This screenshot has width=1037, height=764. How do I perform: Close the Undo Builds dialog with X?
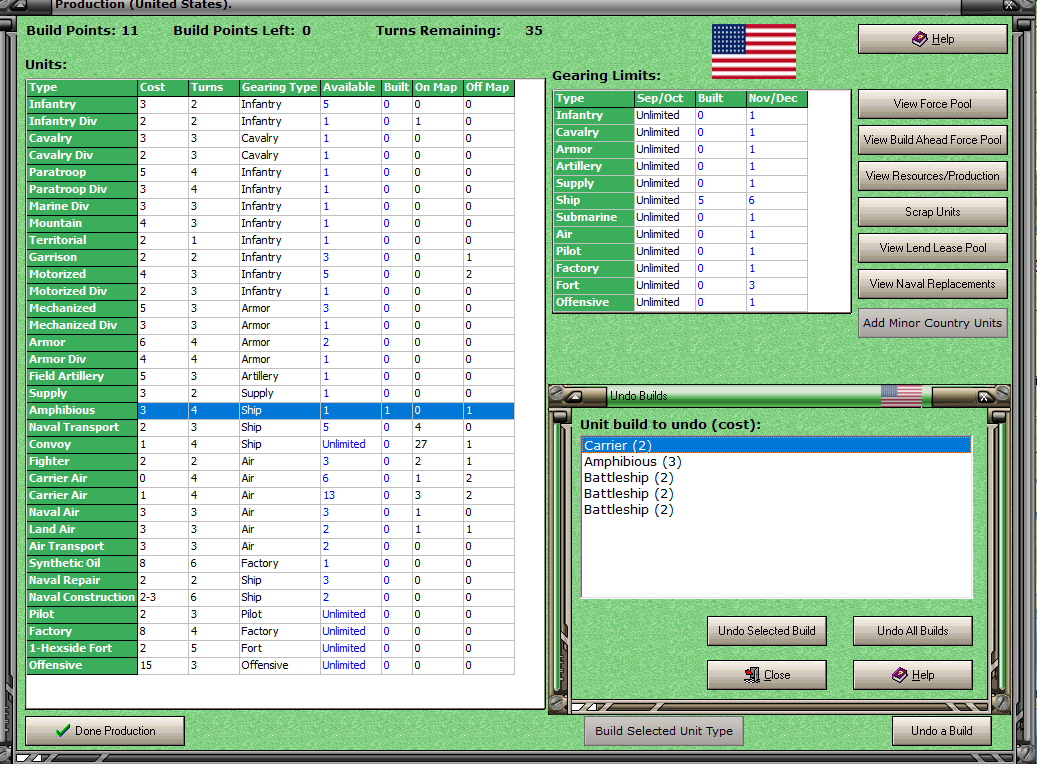pyautogui.click(x=984, y=396)
